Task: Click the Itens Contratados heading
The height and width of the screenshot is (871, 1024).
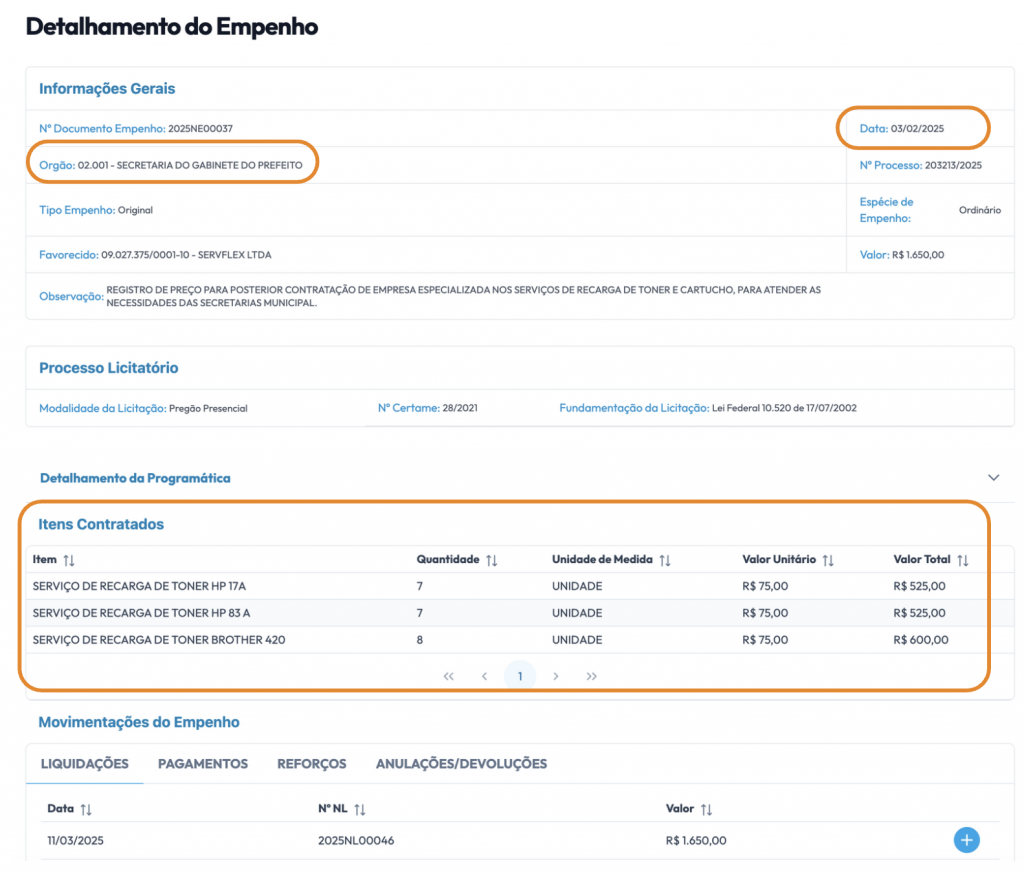Action: click(101, 524)
